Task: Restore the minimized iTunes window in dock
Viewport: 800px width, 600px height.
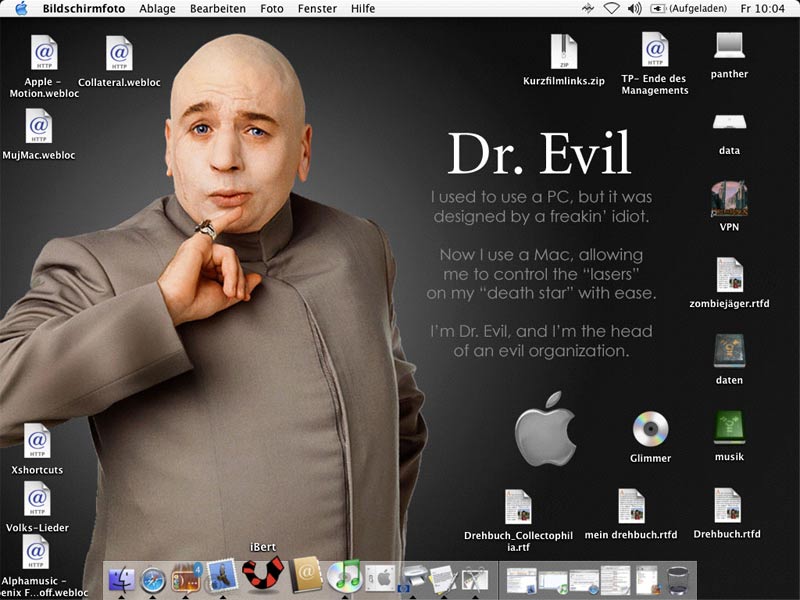Action: (x=553, y=582)
